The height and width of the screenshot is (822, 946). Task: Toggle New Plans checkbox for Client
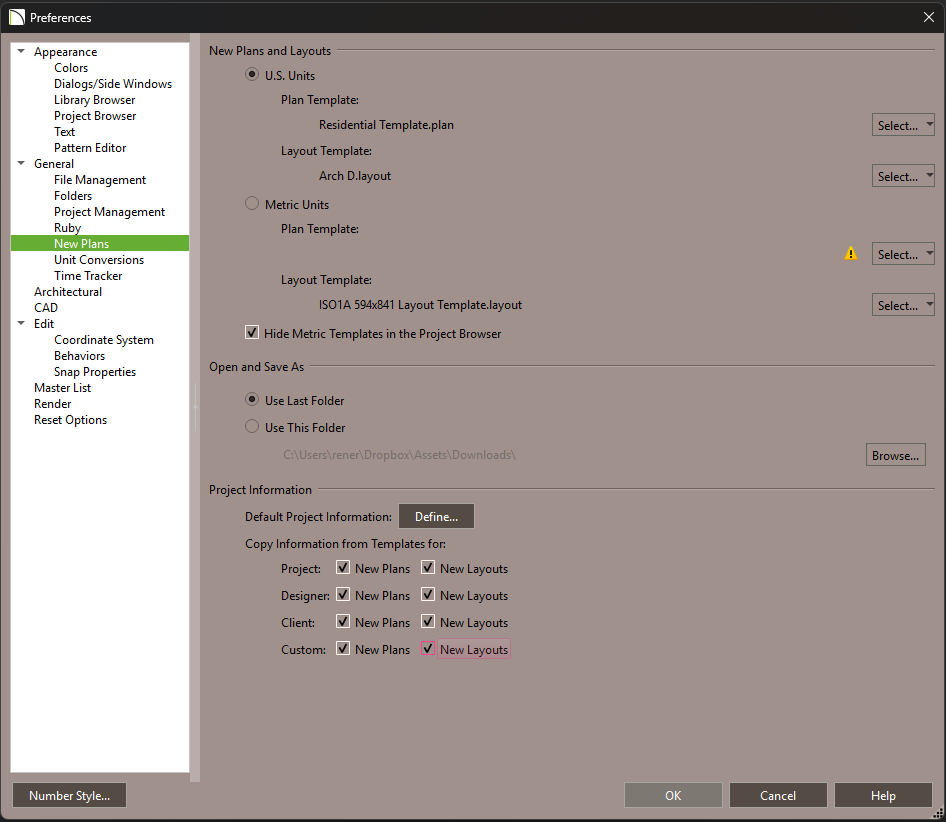coord(343,622)
